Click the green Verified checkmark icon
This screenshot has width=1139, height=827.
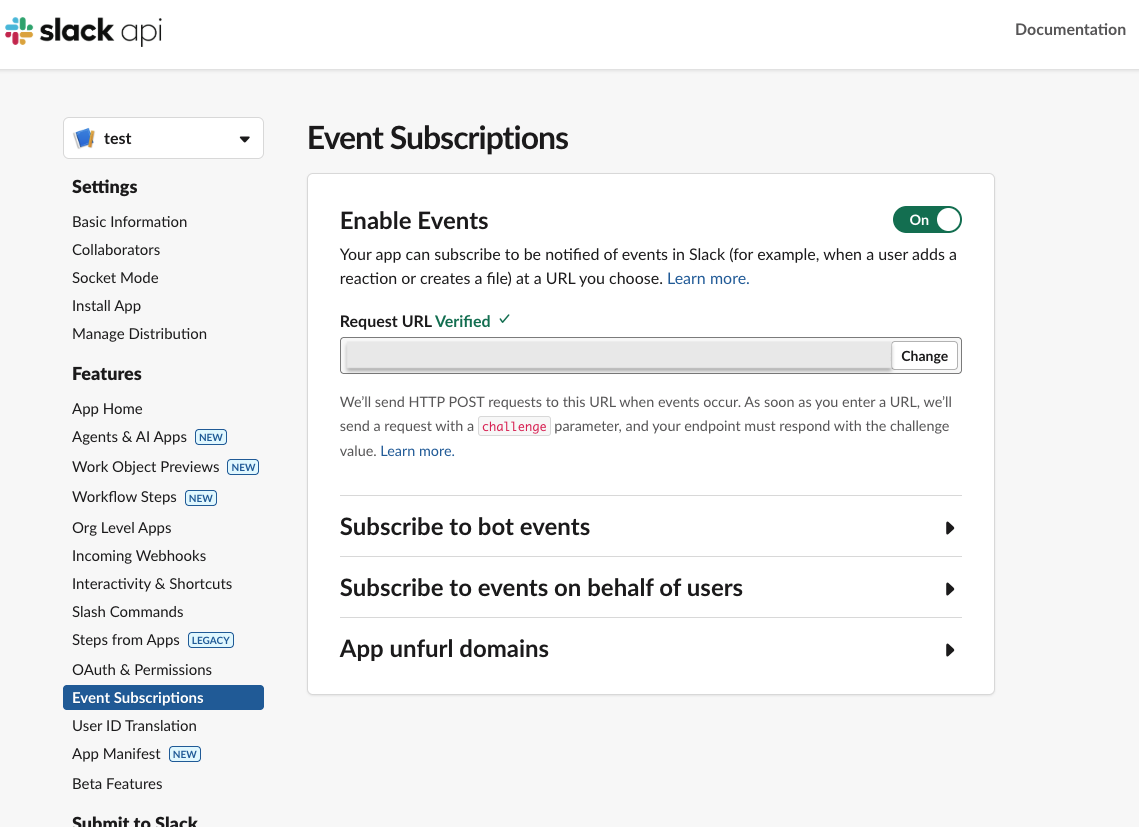[x=505, y=320]
